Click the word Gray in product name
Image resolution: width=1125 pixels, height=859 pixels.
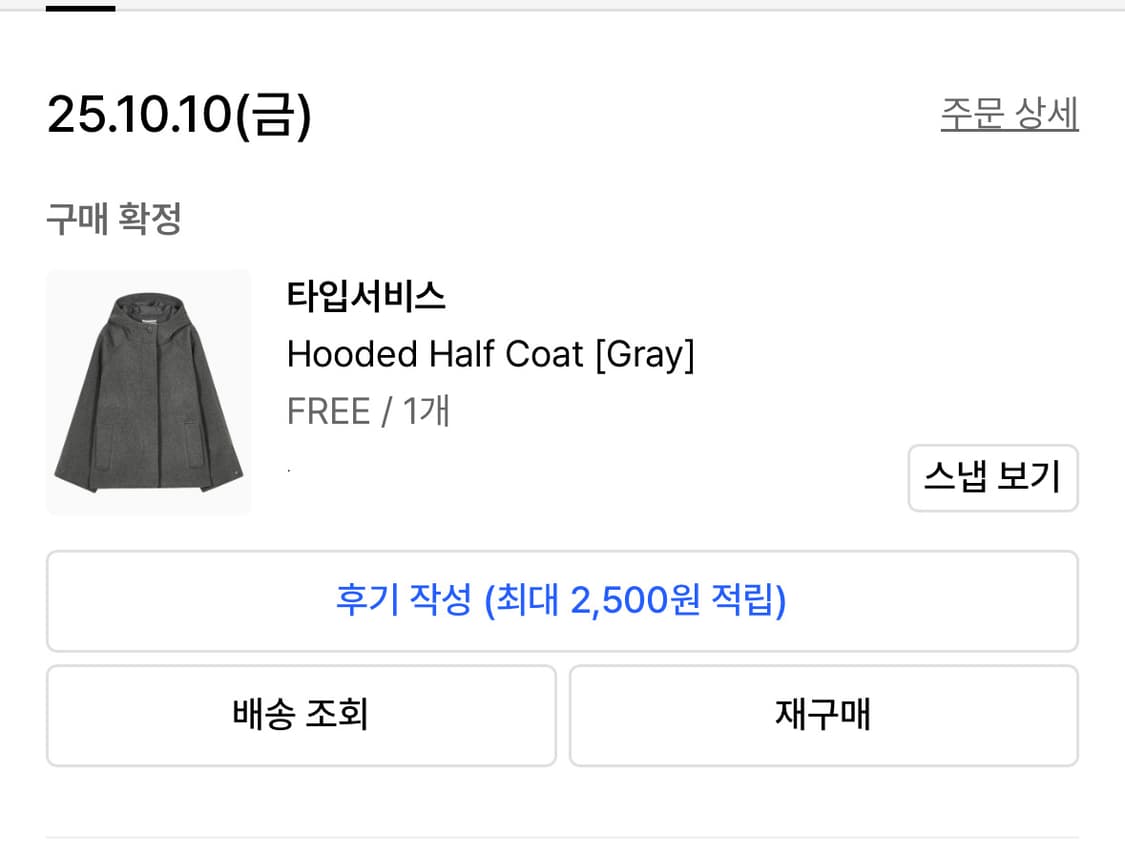pos(644,354)
